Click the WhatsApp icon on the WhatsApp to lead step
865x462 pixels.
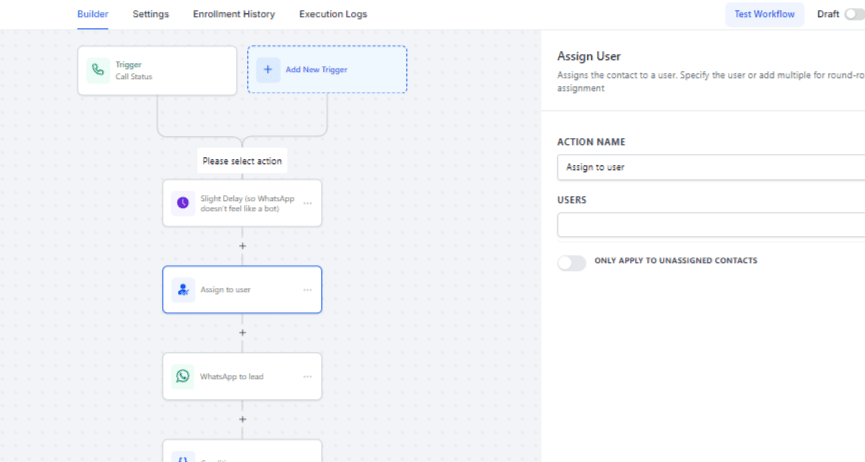(x=183, y=376)
